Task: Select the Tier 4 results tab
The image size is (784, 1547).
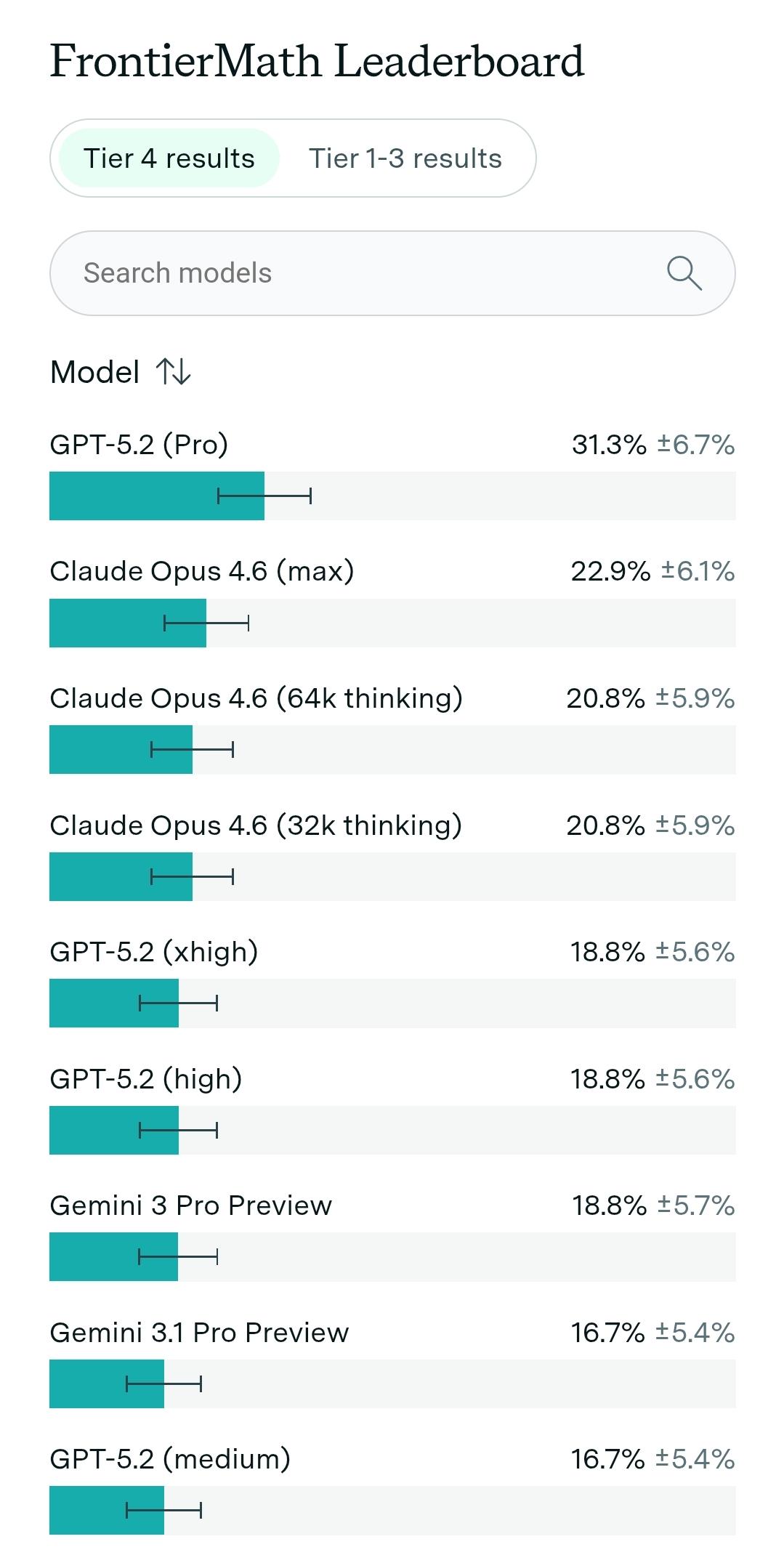Action: tap(169, 158)
